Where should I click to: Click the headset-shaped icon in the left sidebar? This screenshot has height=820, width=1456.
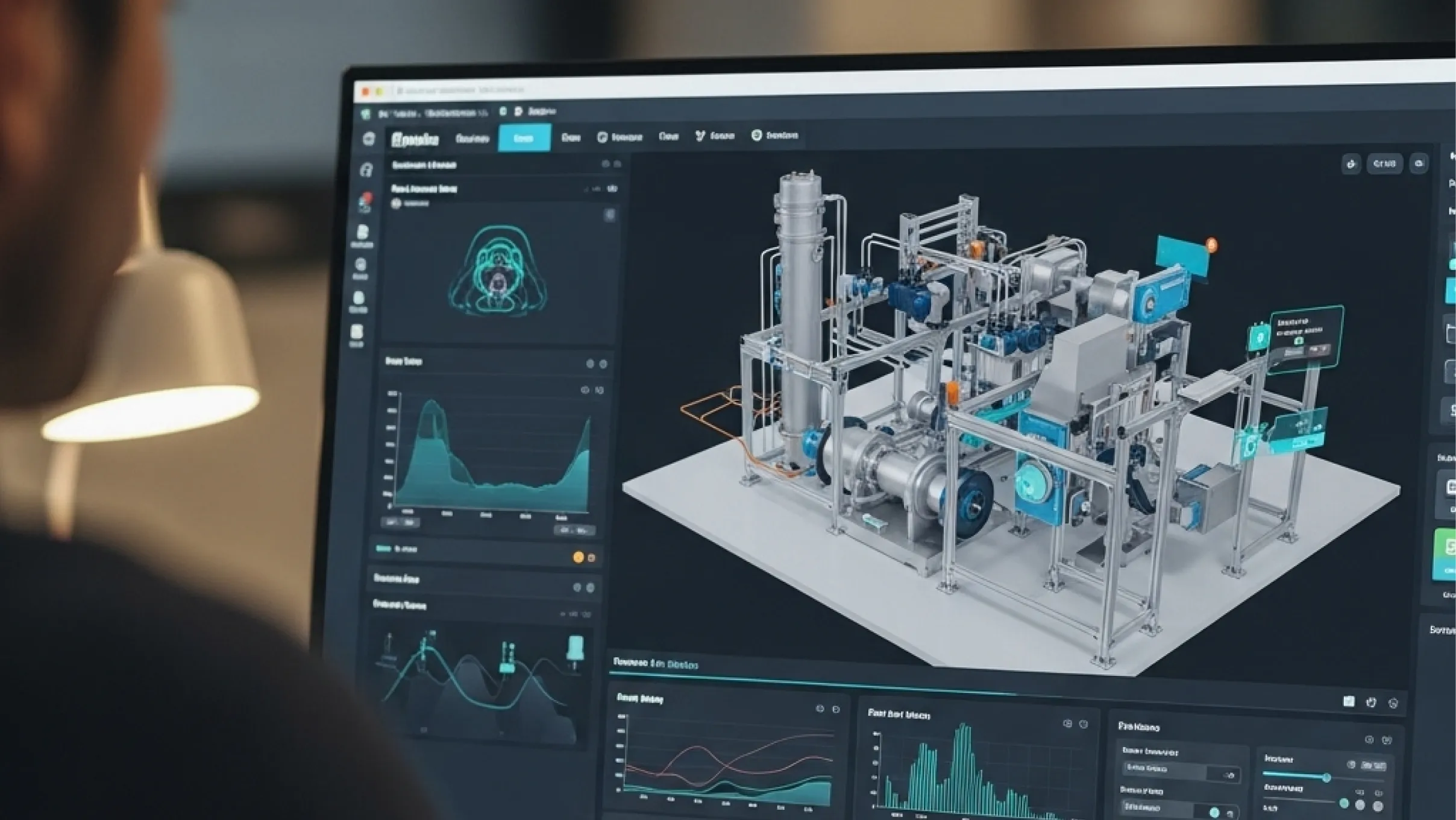click(x=366, y=170)
